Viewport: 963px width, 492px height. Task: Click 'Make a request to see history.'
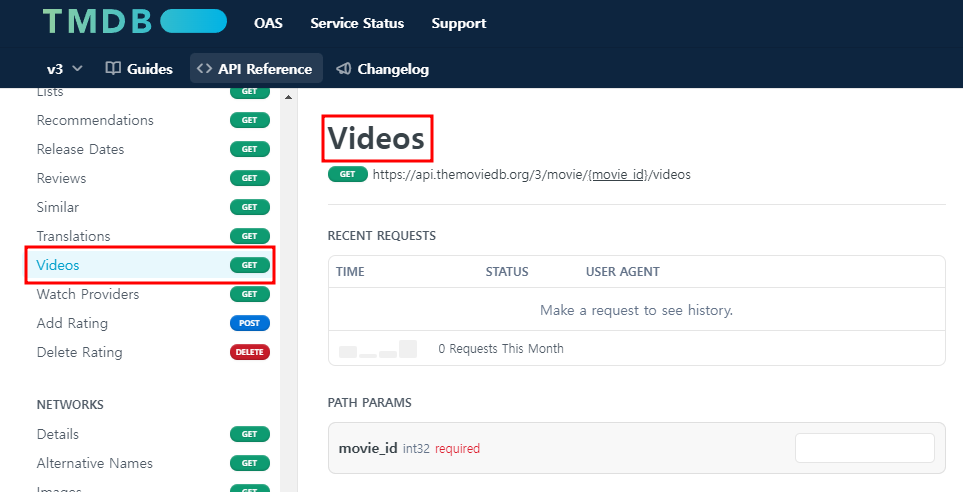point(636,310)
